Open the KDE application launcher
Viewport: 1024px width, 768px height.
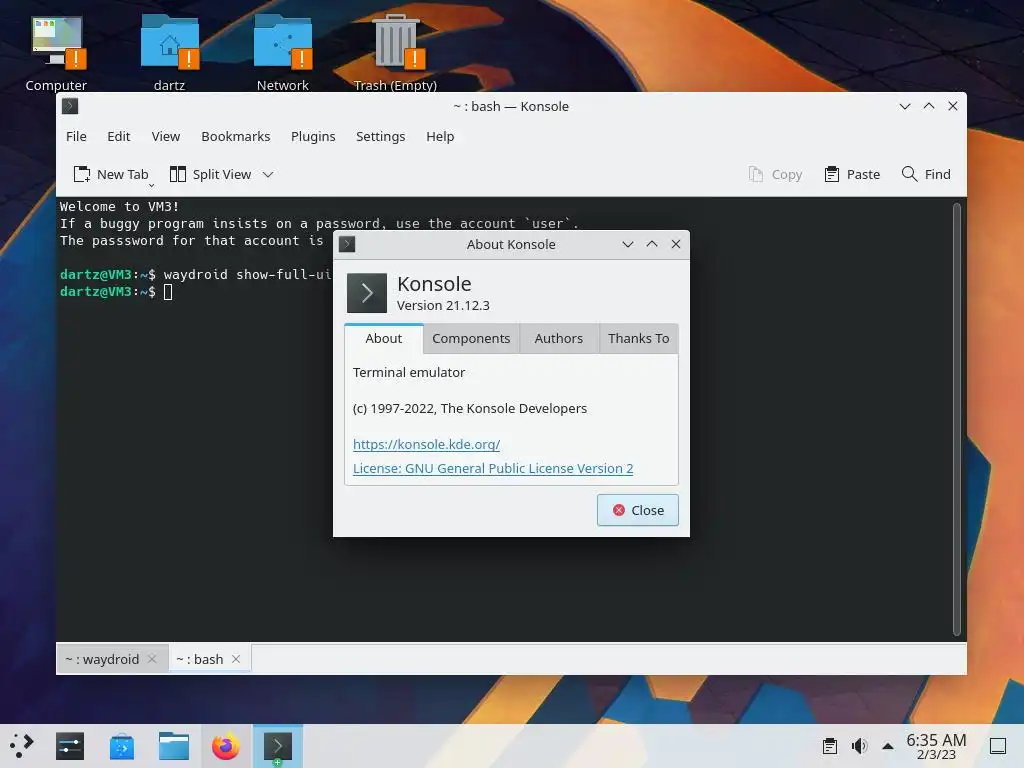click(x=22, y=746)
